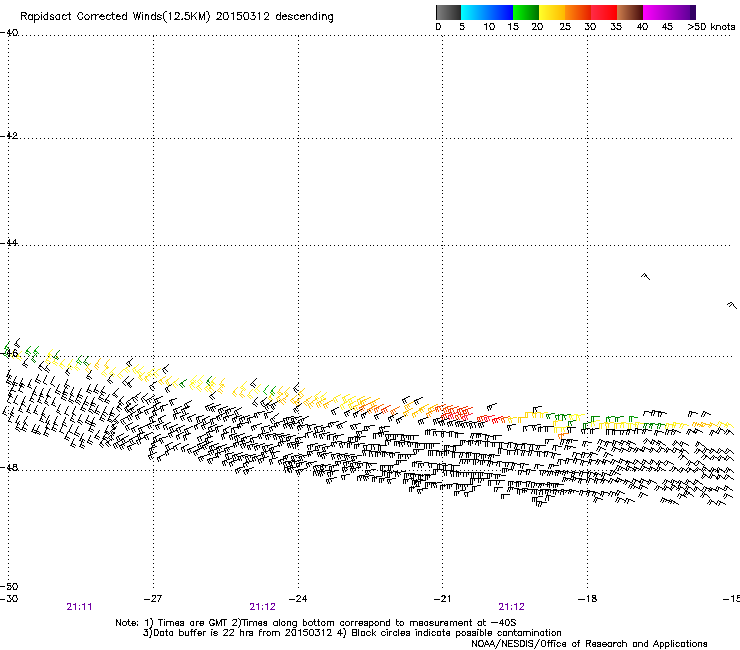This screenshot has width=740, height=650.
Task: Click the longitude label -27
Action: (152, 599)
